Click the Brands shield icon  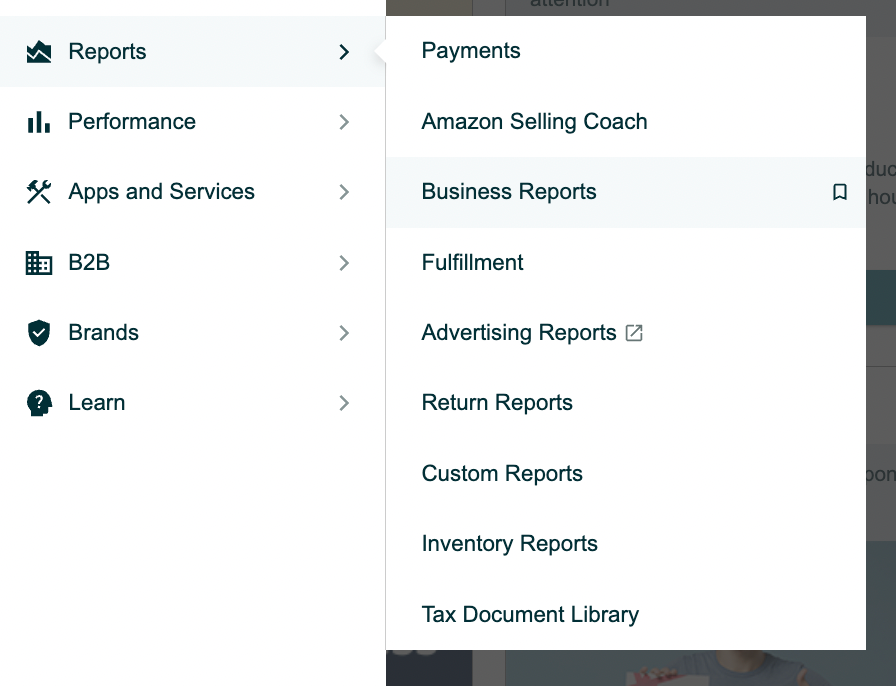point(39,333)
